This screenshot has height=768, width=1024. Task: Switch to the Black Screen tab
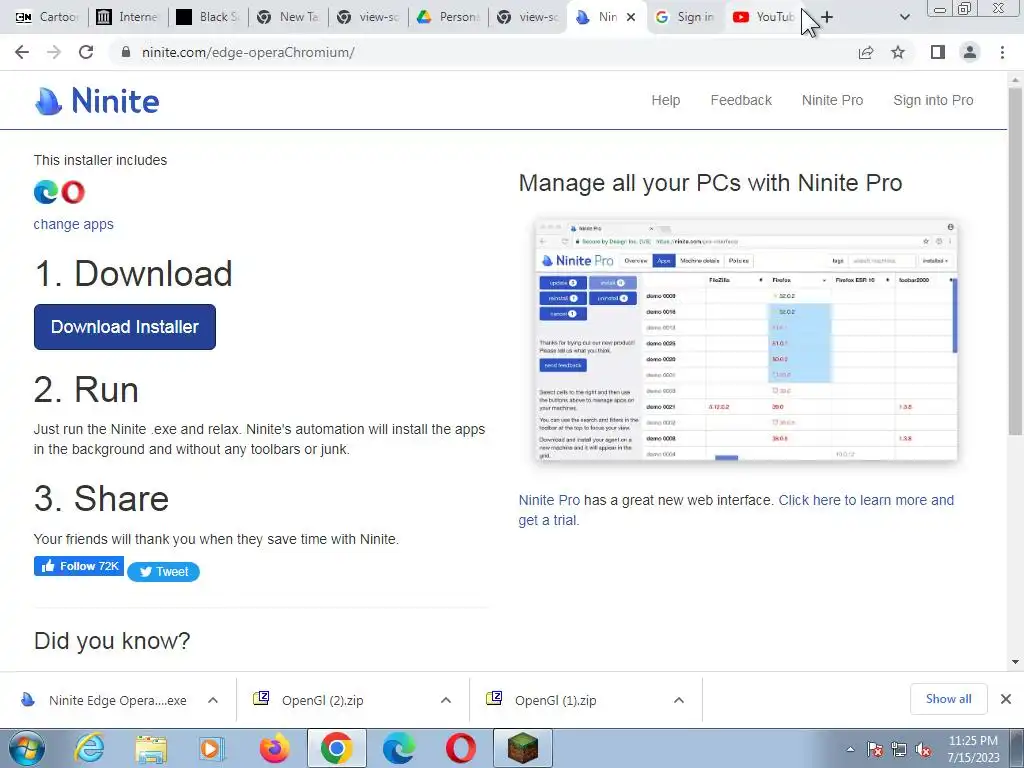[x=208, y=17]
